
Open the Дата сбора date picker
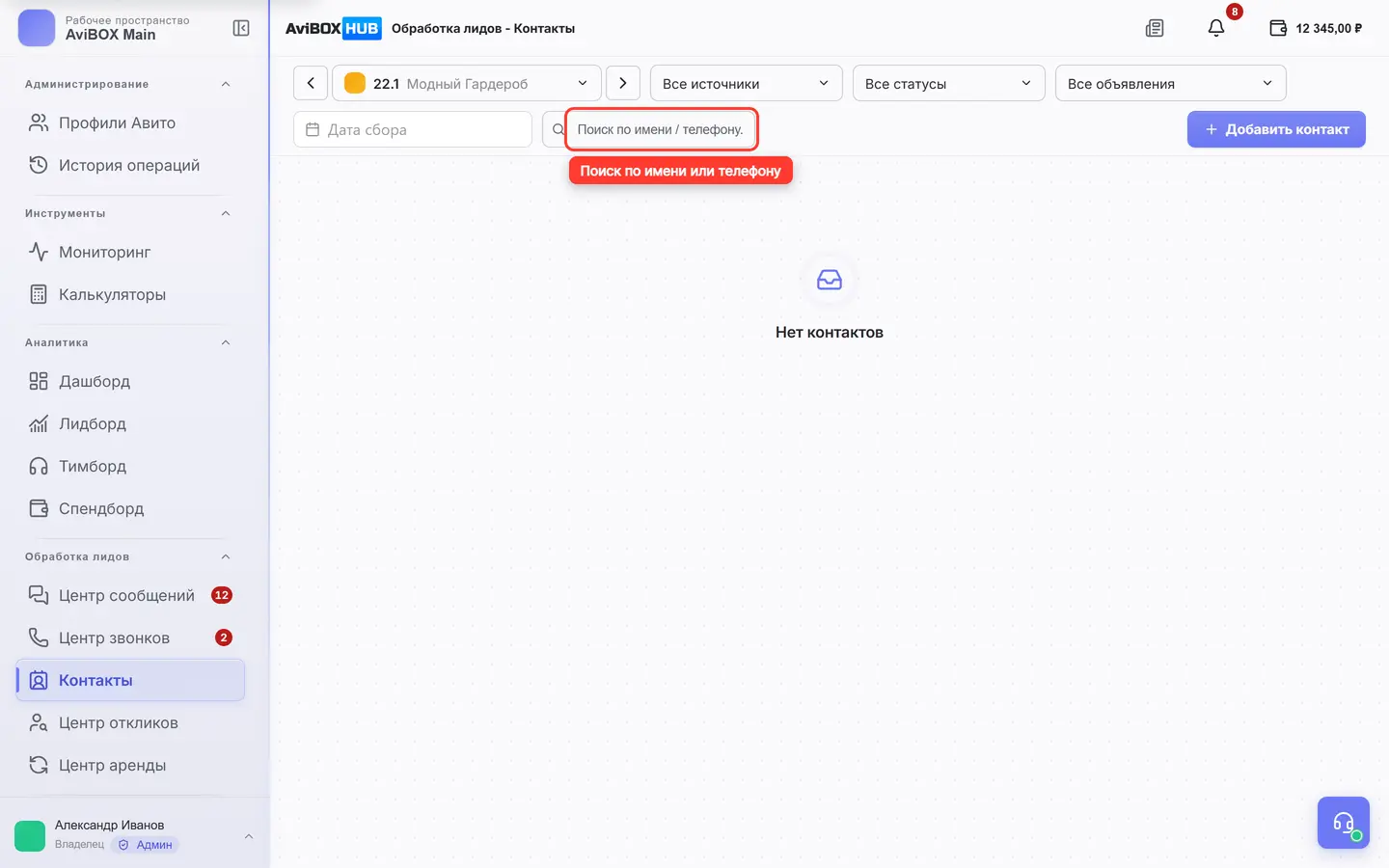coord(413,129)
